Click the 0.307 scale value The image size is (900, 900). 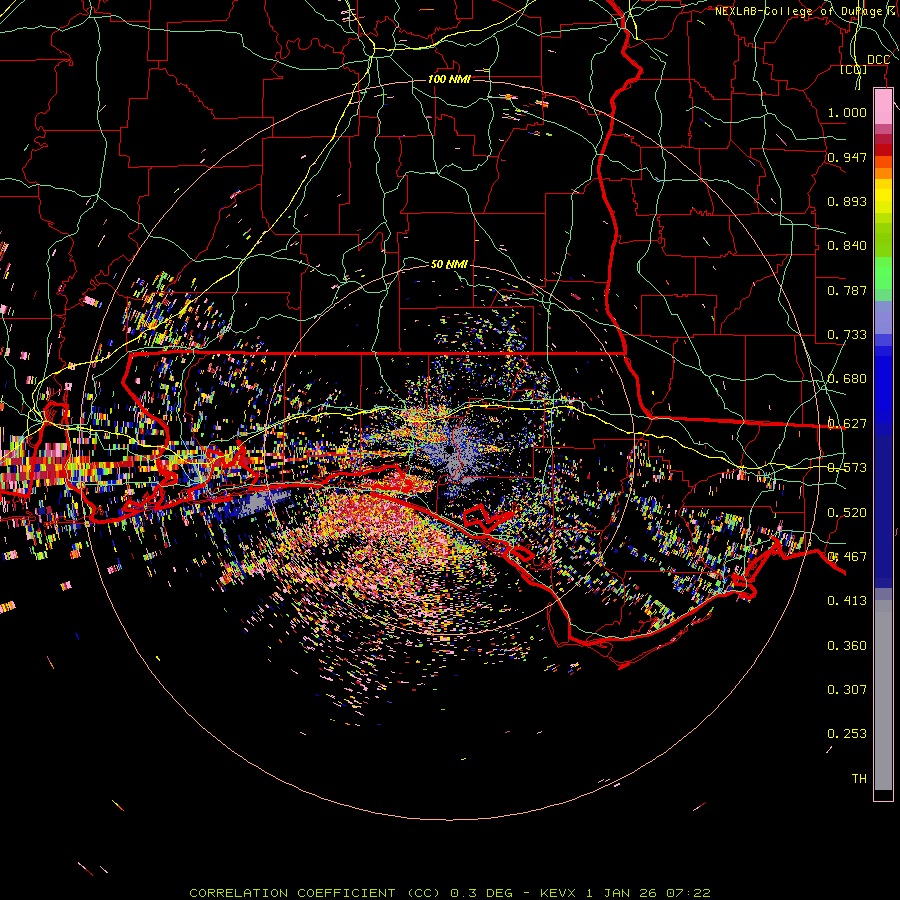847,689
